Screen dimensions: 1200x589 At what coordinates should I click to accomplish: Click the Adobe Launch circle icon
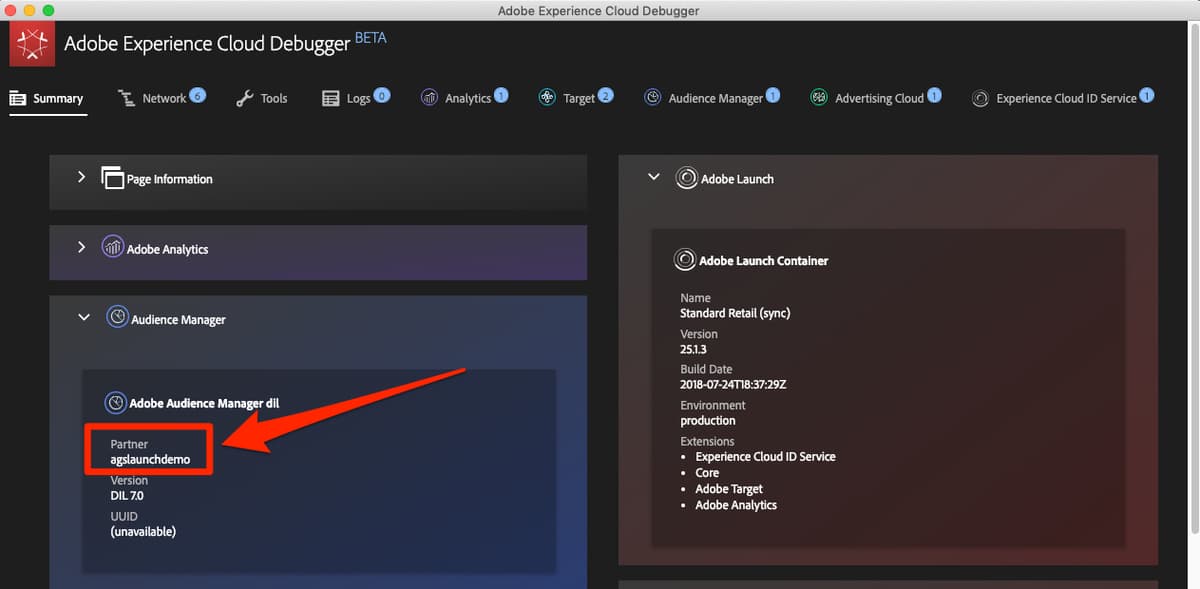pos(687,178)
